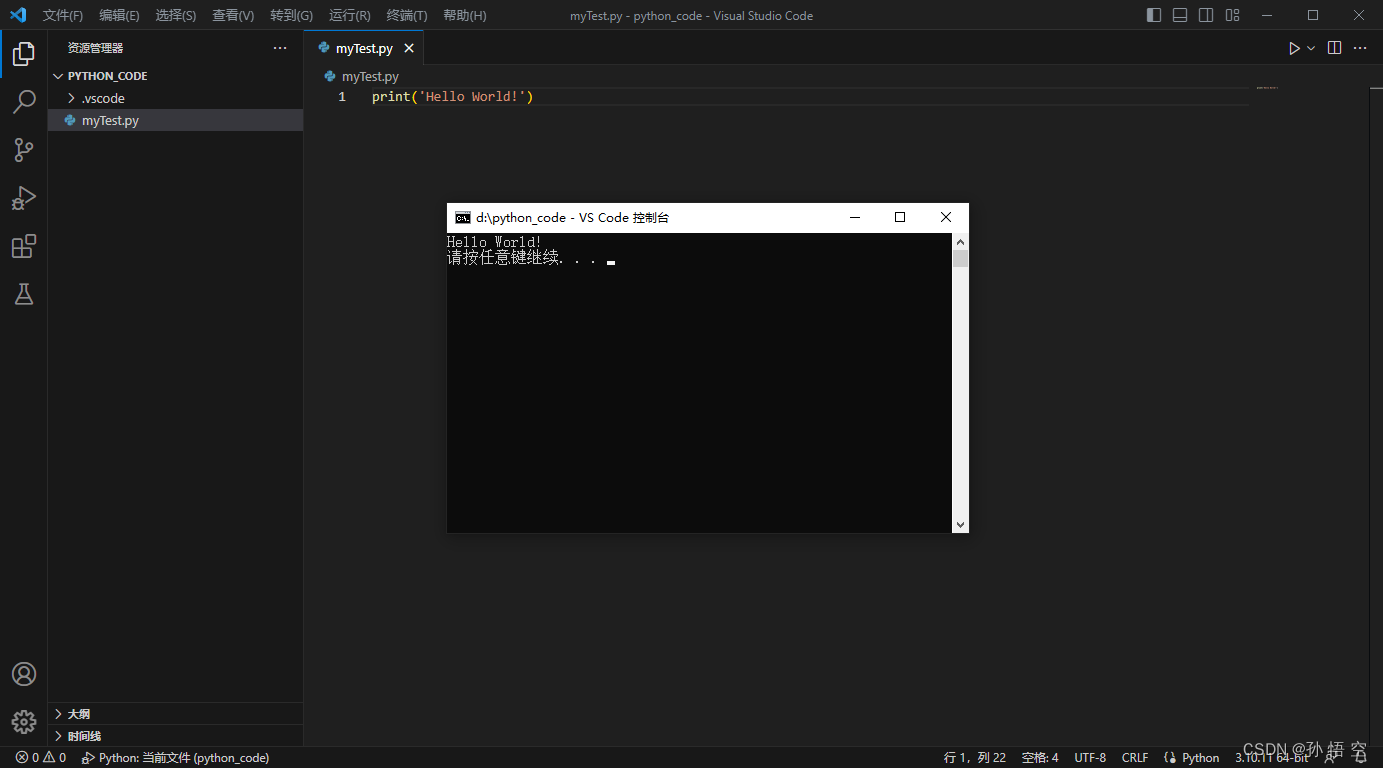
Task: Open Explorer views and more actions ellipsis
Action: click(280, 48)
